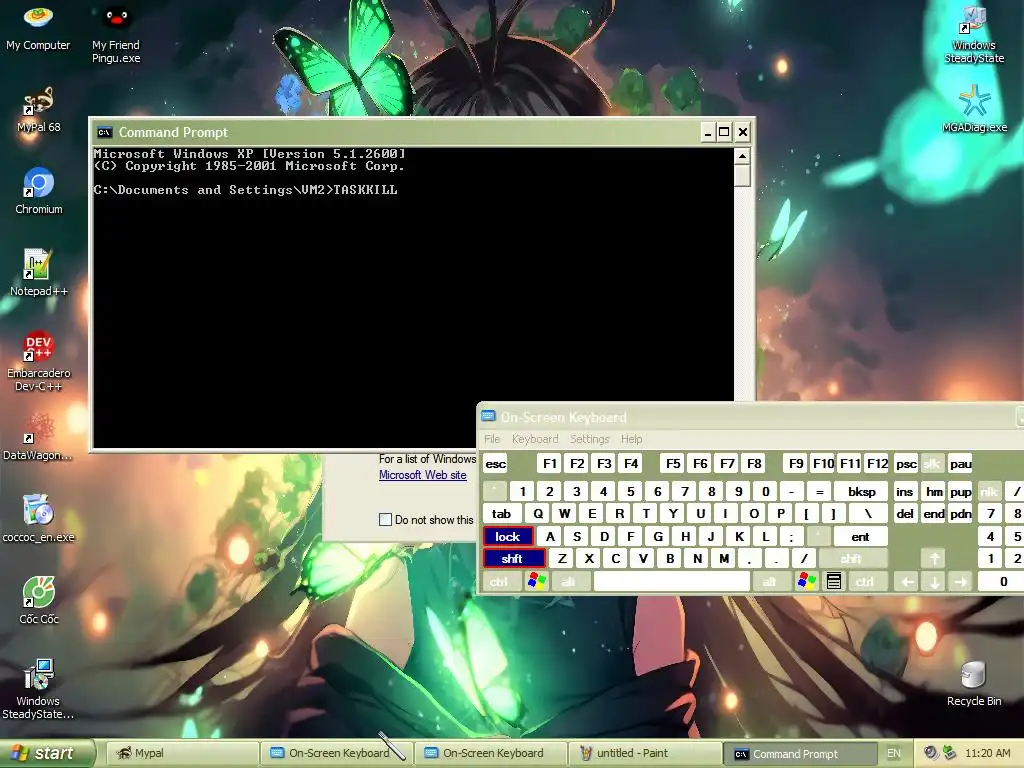Screen dimensions: 1024x768
Task: Click the Command Prompt taskbar button
Action: (799, 754)
